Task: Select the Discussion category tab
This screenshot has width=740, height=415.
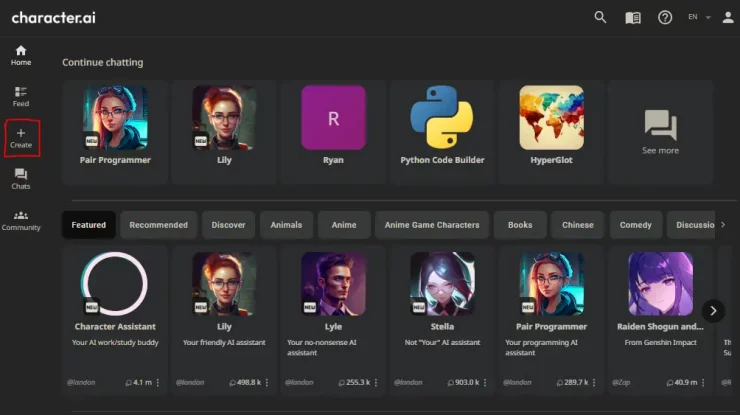Action: click(692, 225)
